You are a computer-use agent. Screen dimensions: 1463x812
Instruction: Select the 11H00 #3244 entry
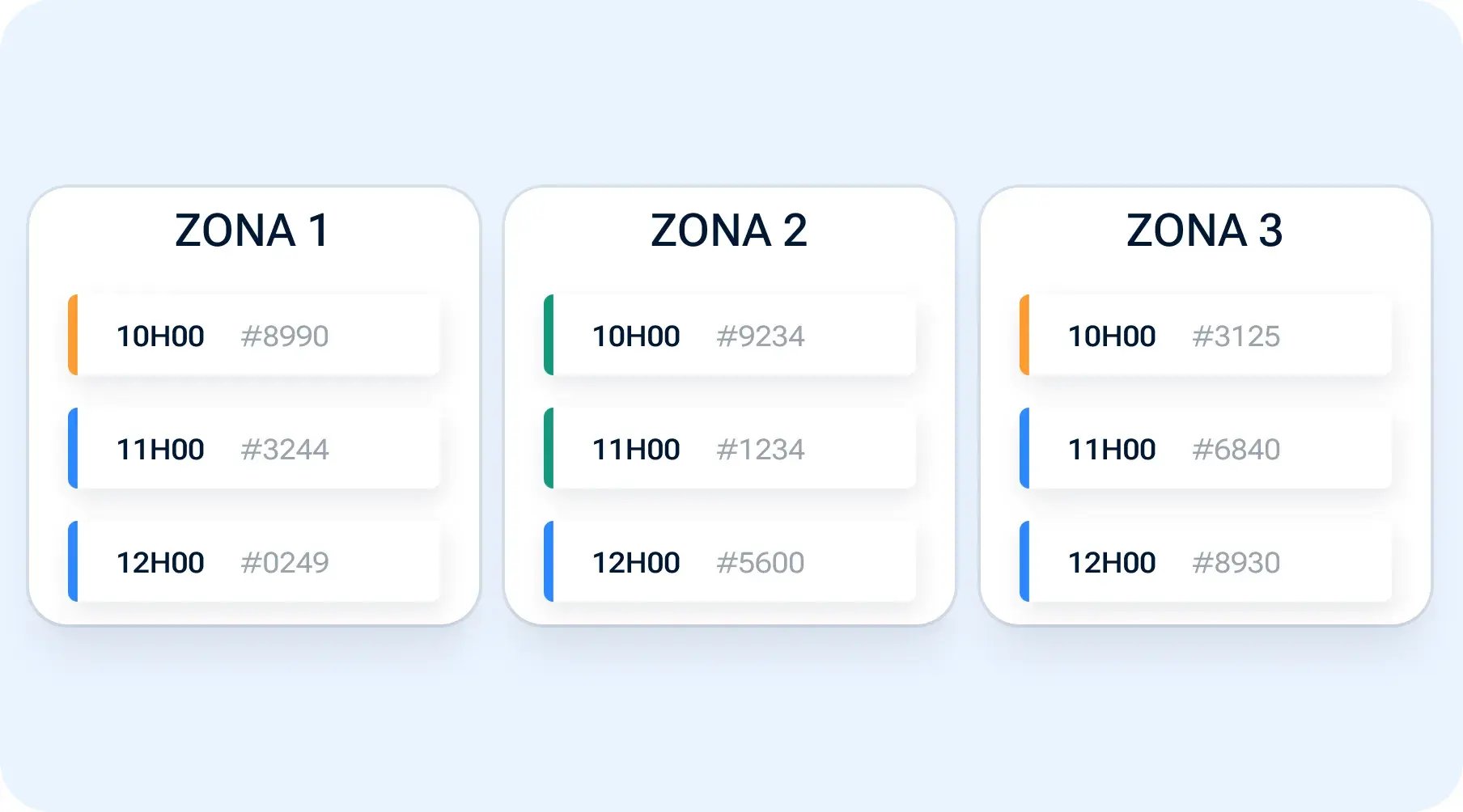click(x=254, y=448)
